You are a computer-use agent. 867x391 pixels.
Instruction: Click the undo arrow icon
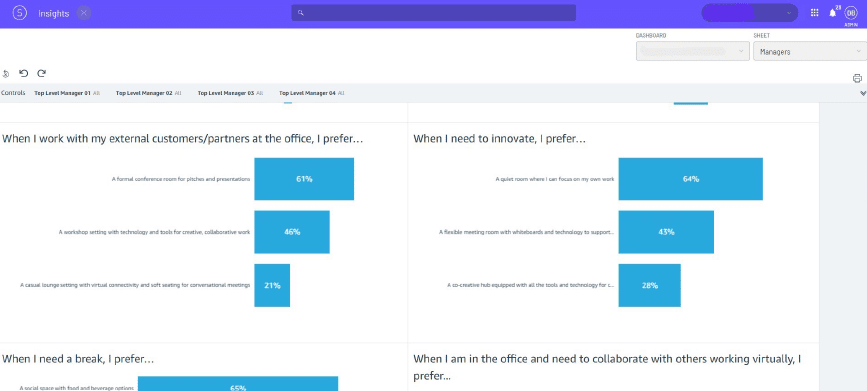click(24, 73)
